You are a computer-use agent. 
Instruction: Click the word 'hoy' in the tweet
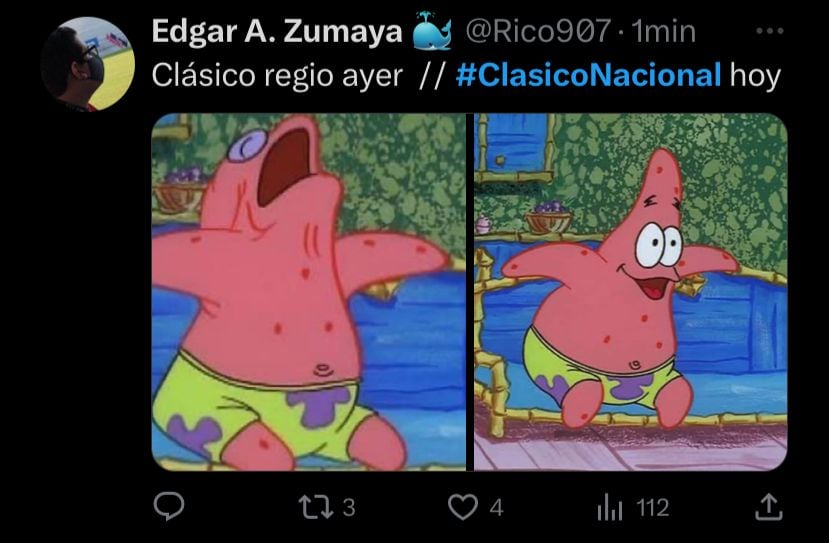[755, 76]
